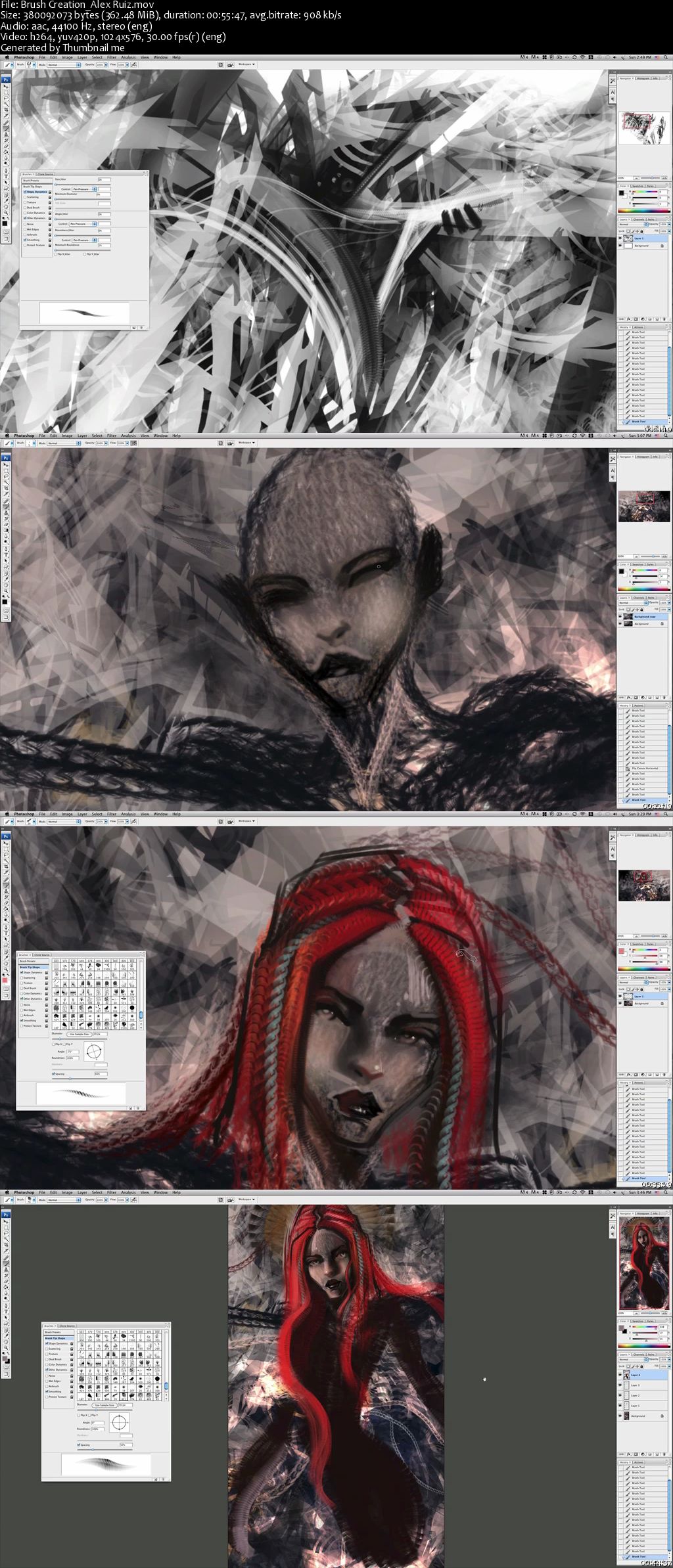673x1568 pixels.
Task: Open Spotlight search in the 3:46 PM frame
Action: [666, 1192]
